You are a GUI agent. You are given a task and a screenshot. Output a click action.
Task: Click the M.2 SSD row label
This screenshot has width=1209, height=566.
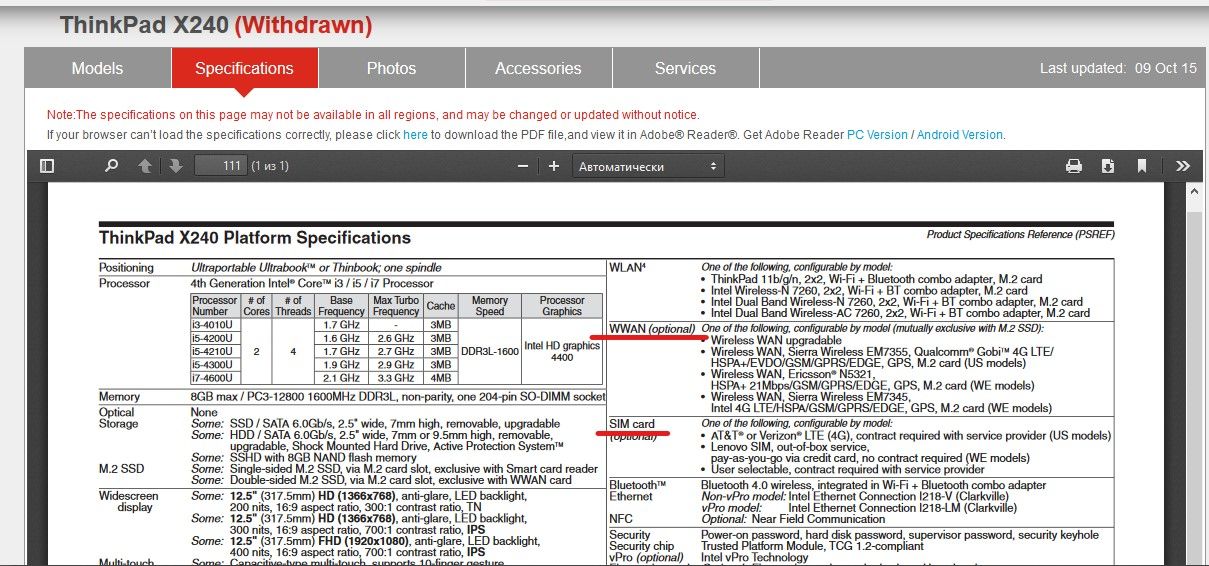[123, 469]
